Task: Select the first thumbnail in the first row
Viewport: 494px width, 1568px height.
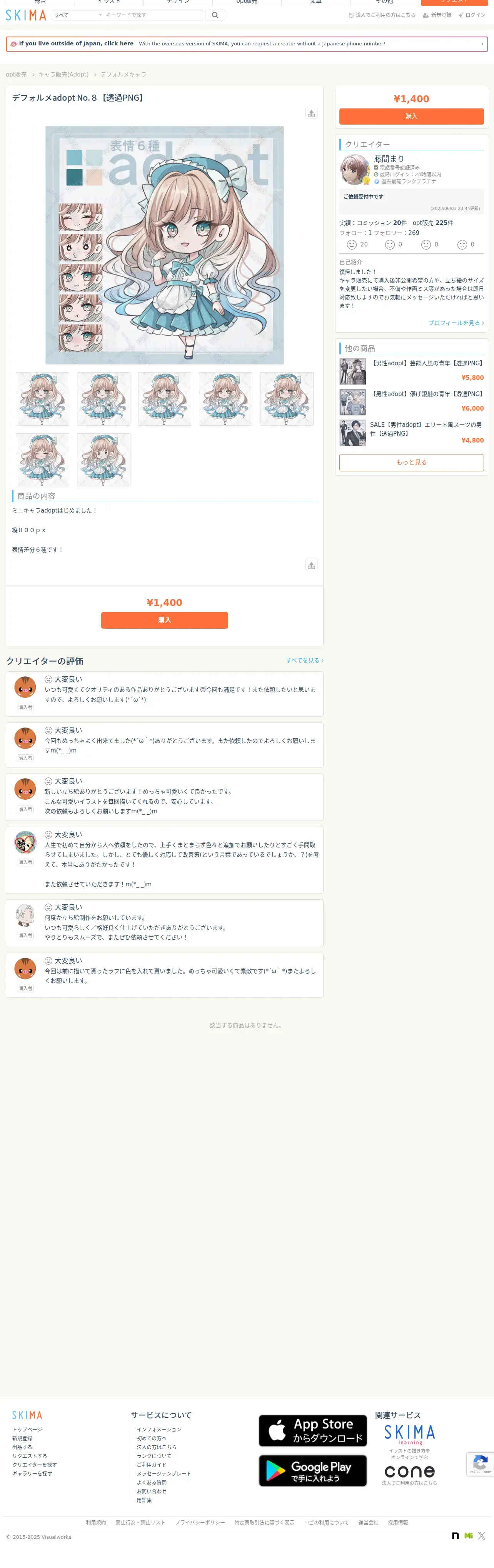Action: click(42, 399)
